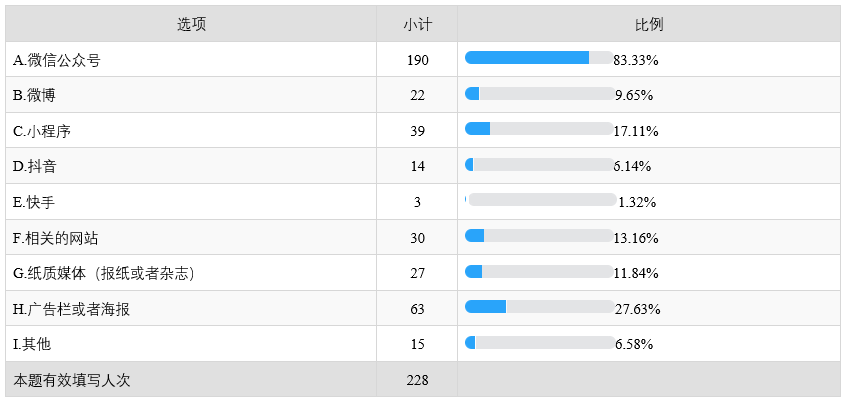The width and height of the screenshot is (848, 401).
Task: Select the A.微信公众号 option label
Action: click(x=57, y=60)
